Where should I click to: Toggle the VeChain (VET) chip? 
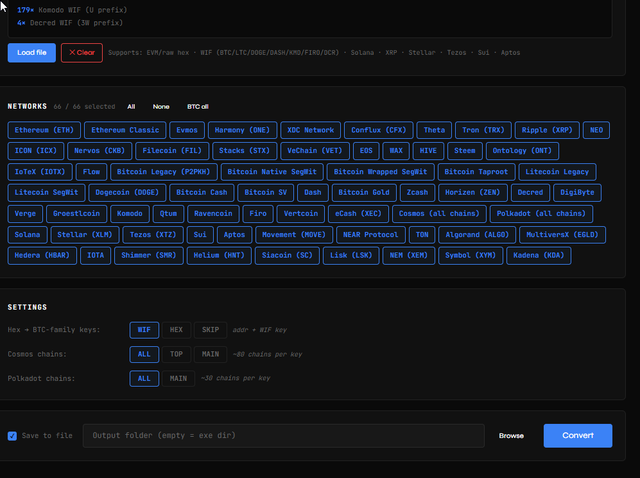314,151
